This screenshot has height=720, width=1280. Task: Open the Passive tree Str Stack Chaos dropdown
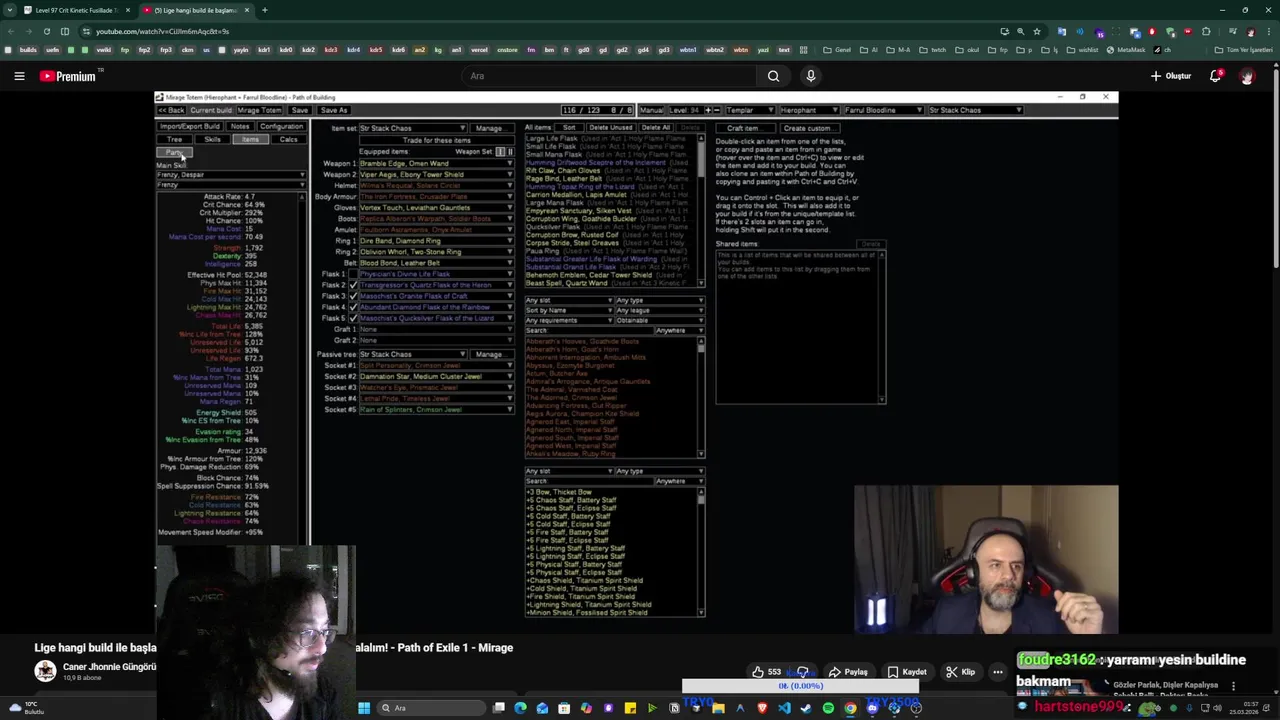(x=413, y=354)
